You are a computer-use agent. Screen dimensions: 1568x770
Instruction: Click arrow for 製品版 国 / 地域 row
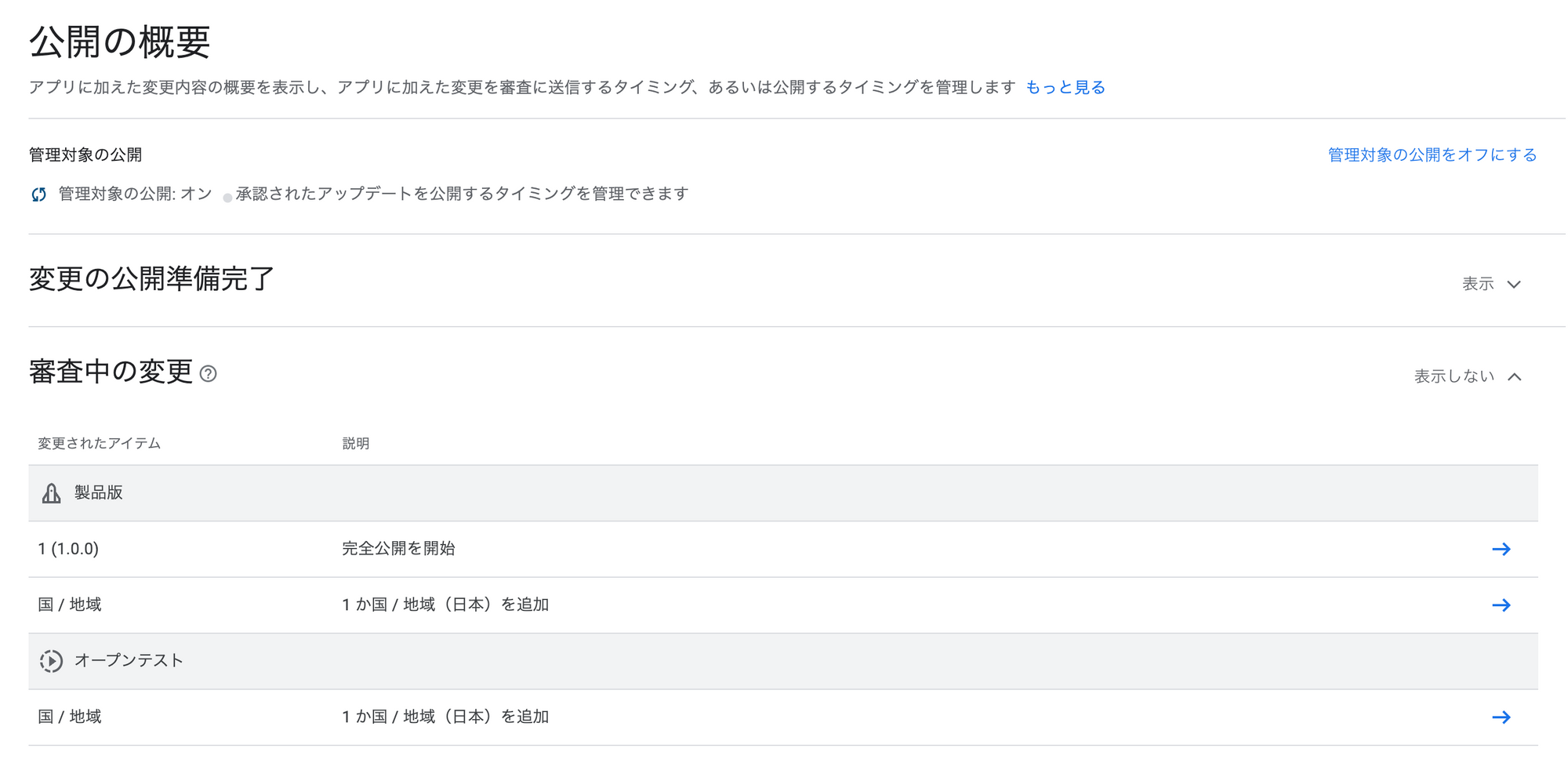coord(1501,605)
